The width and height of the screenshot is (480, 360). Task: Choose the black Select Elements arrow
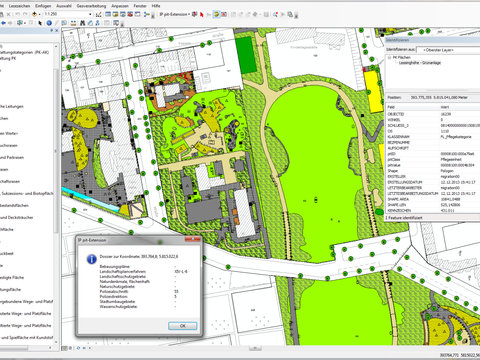click(x=40, y=23)
